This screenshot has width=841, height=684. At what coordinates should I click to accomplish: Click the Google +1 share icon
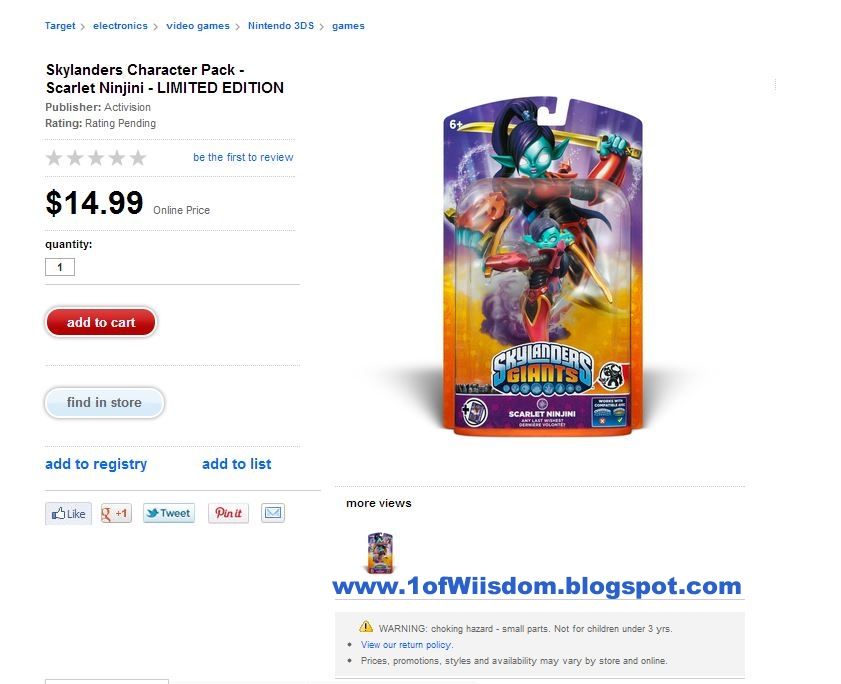[x=116, y=513]
